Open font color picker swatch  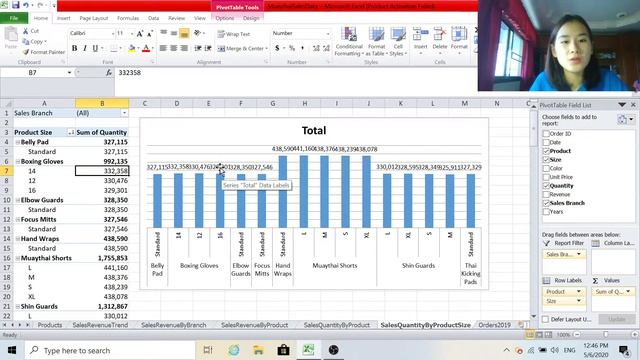click(146, 49)
